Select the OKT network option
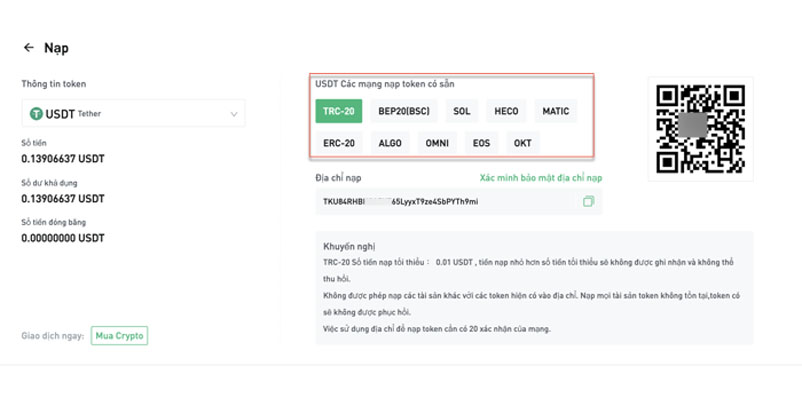 click(x=523, y=143)
